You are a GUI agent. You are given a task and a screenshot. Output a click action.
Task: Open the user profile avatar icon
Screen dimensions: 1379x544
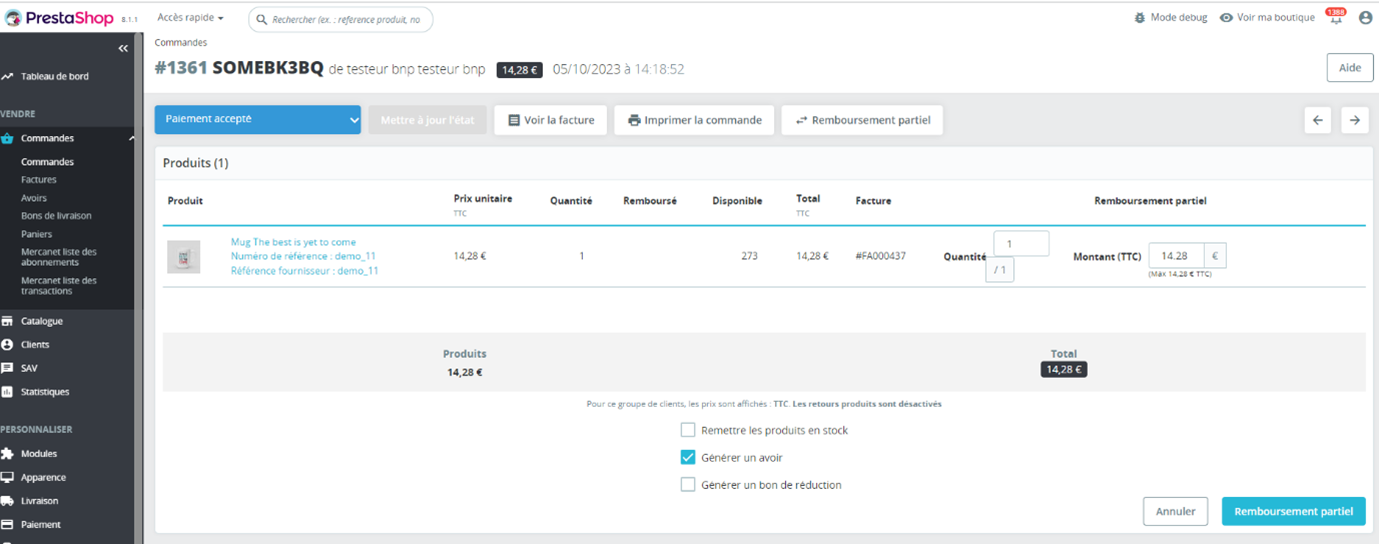coord(1365,18)
